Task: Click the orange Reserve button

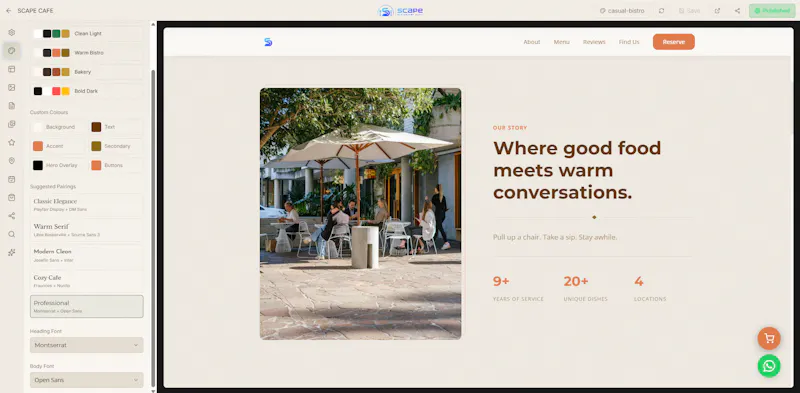Action: point(673,42)
